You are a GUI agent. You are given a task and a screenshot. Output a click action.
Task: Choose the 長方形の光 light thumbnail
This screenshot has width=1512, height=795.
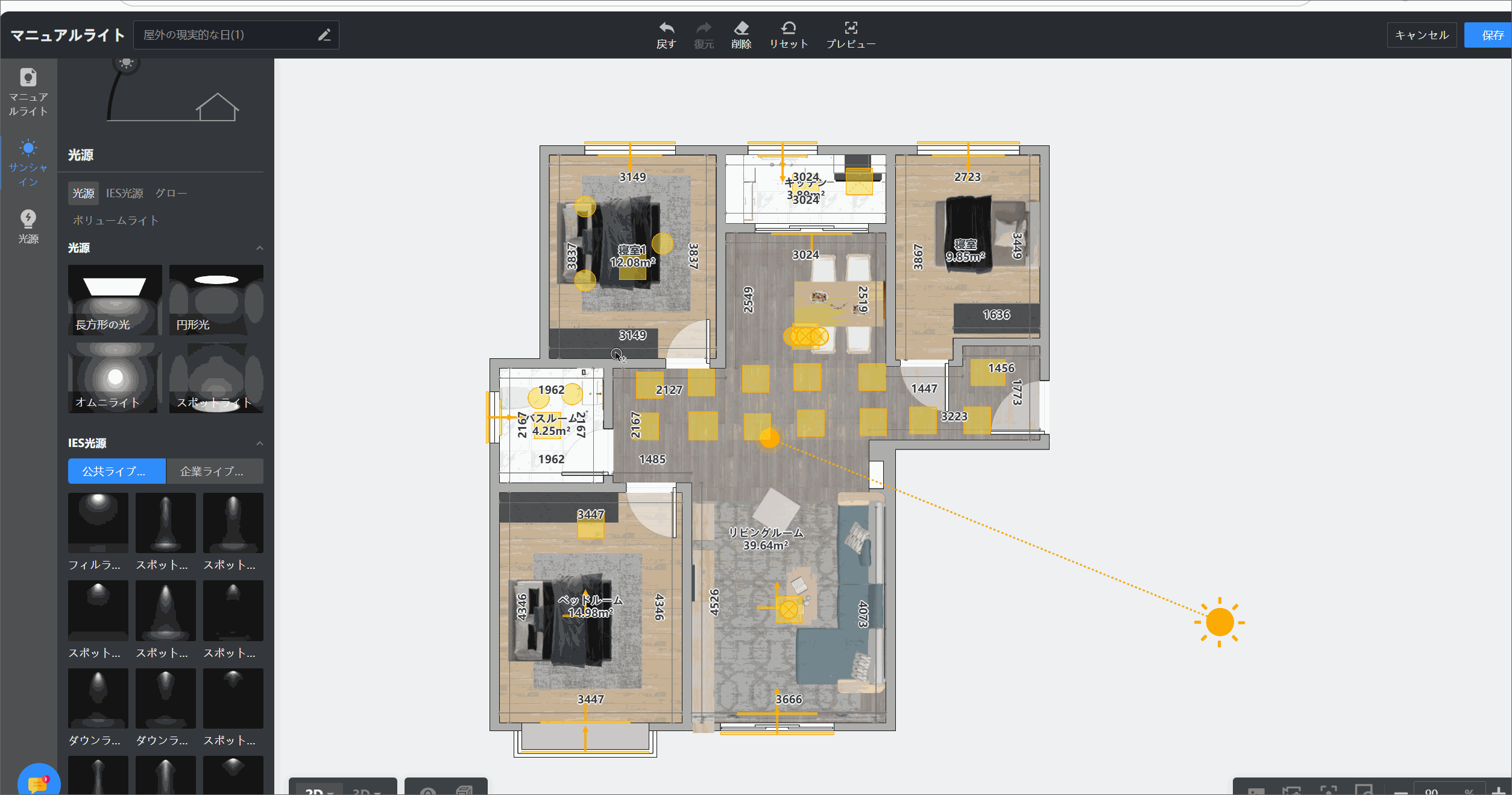click(x=115, y=300)
